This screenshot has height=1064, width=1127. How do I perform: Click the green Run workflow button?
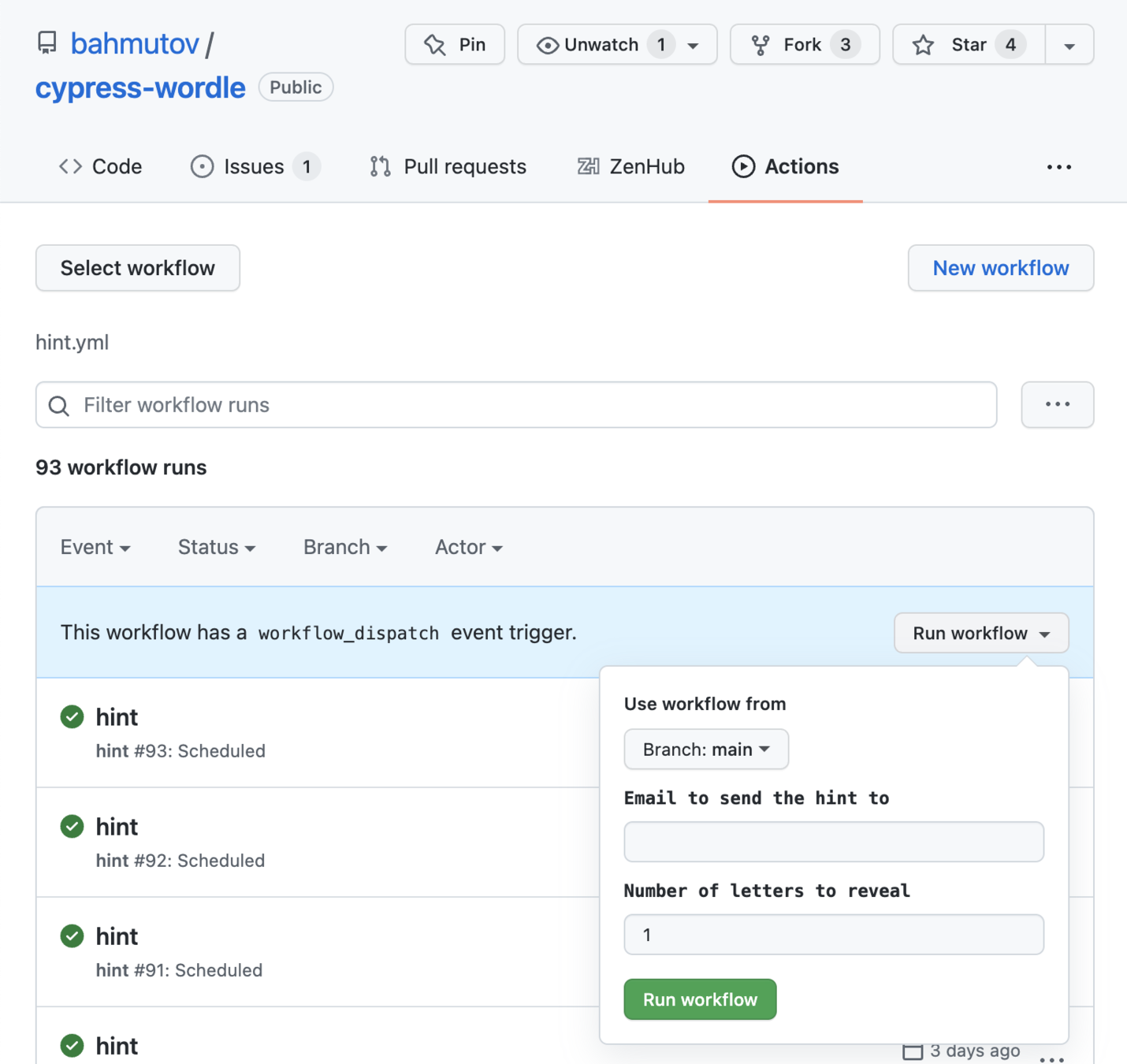point(700,999)
